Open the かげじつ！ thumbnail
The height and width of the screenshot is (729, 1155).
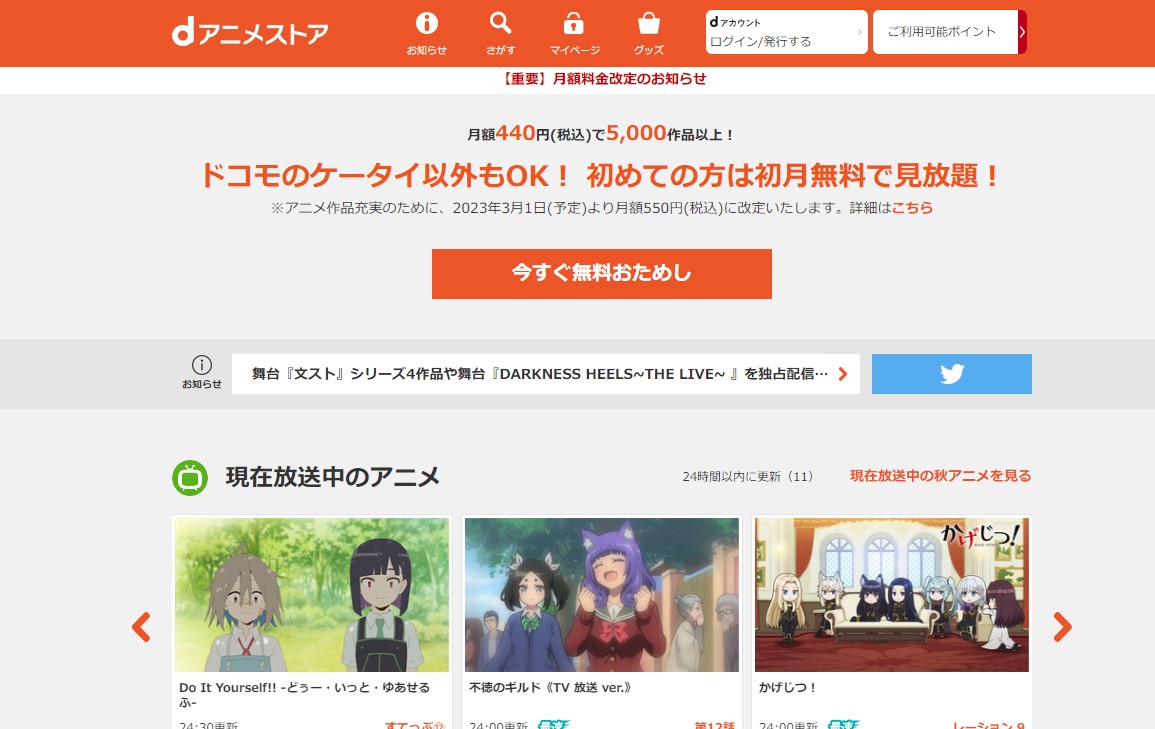[892, 595]
